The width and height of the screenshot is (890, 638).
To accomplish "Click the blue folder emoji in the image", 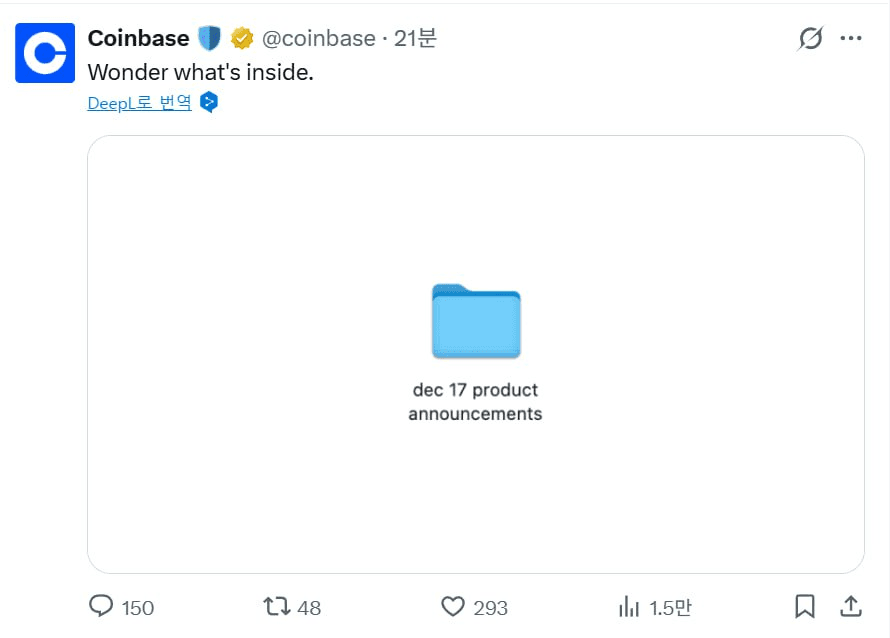I will pos(475,322).
